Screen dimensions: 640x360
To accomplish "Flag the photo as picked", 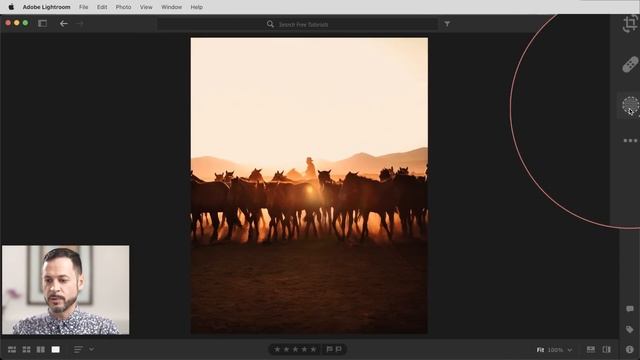I will click(x=329, y=349).
